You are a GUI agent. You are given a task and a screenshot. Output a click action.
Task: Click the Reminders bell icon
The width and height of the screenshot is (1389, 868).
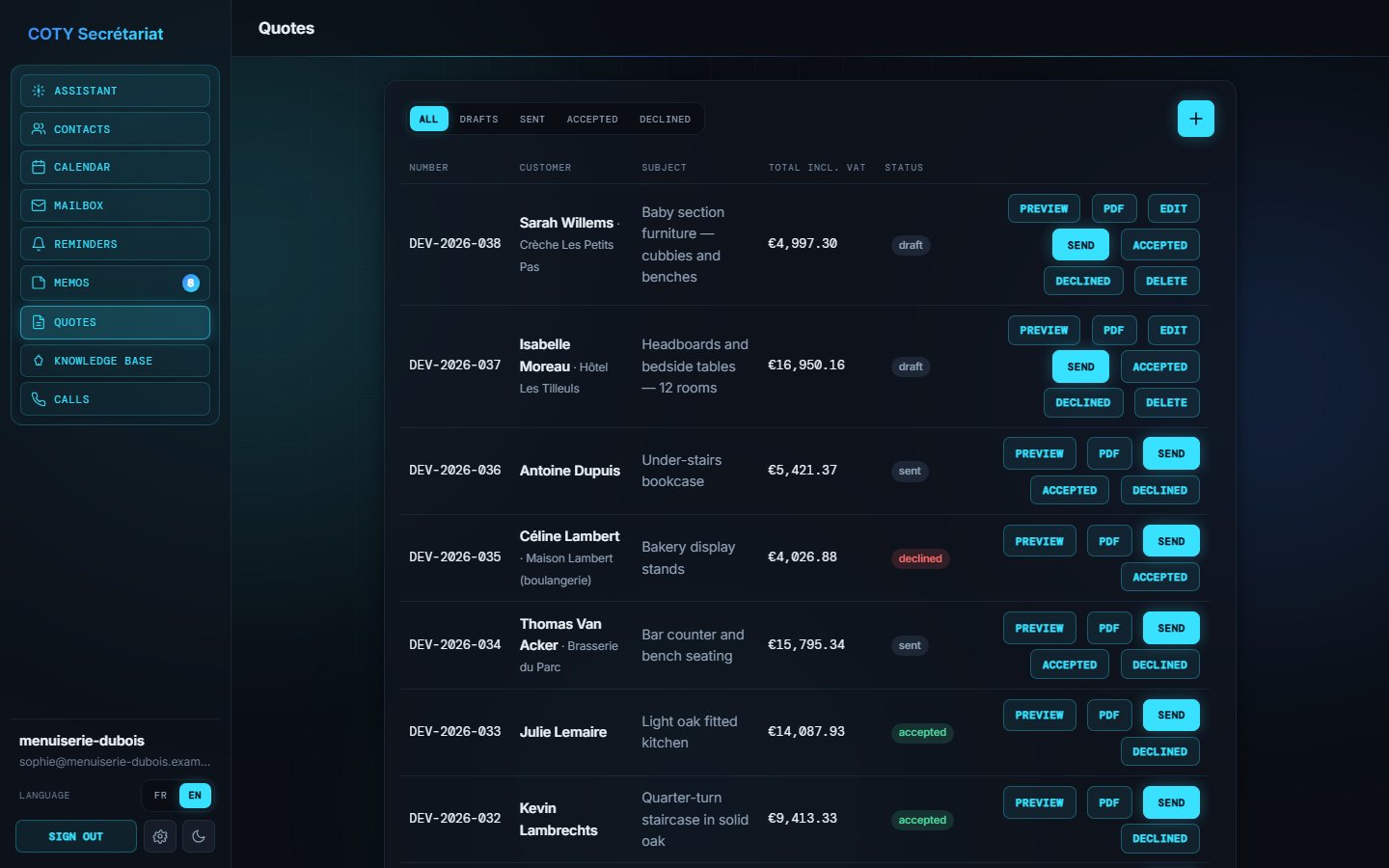click(x=39, y=244)
